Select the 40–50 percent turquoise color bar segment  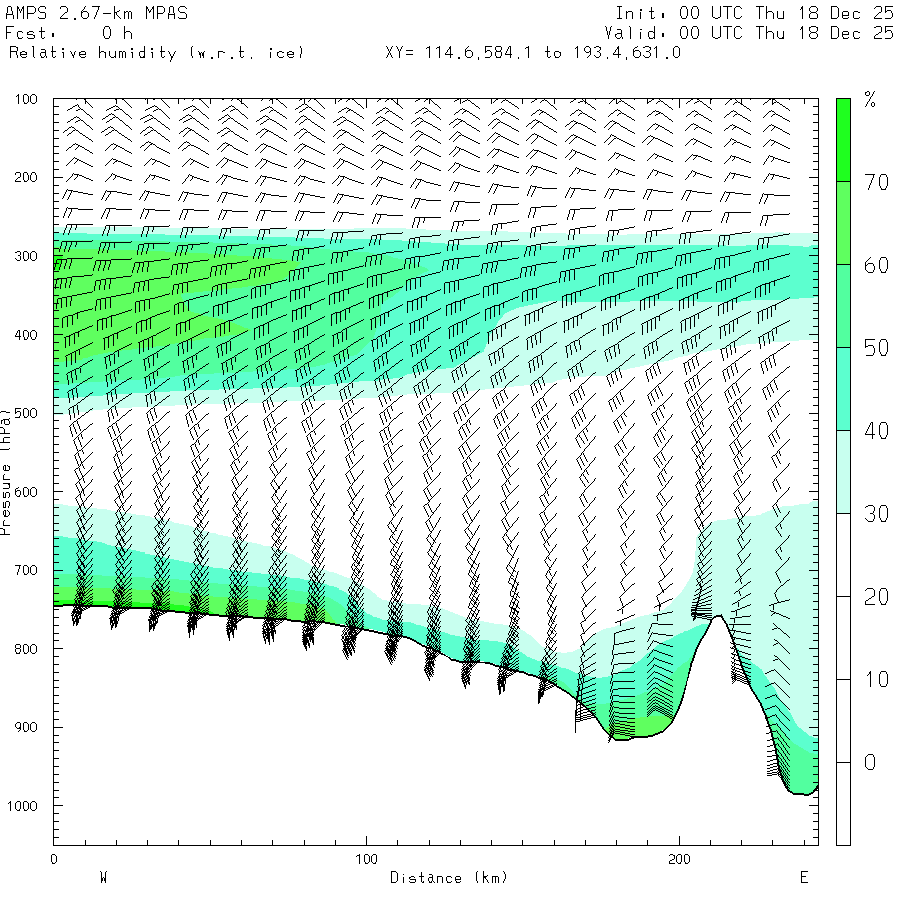[x=843, y=389]
